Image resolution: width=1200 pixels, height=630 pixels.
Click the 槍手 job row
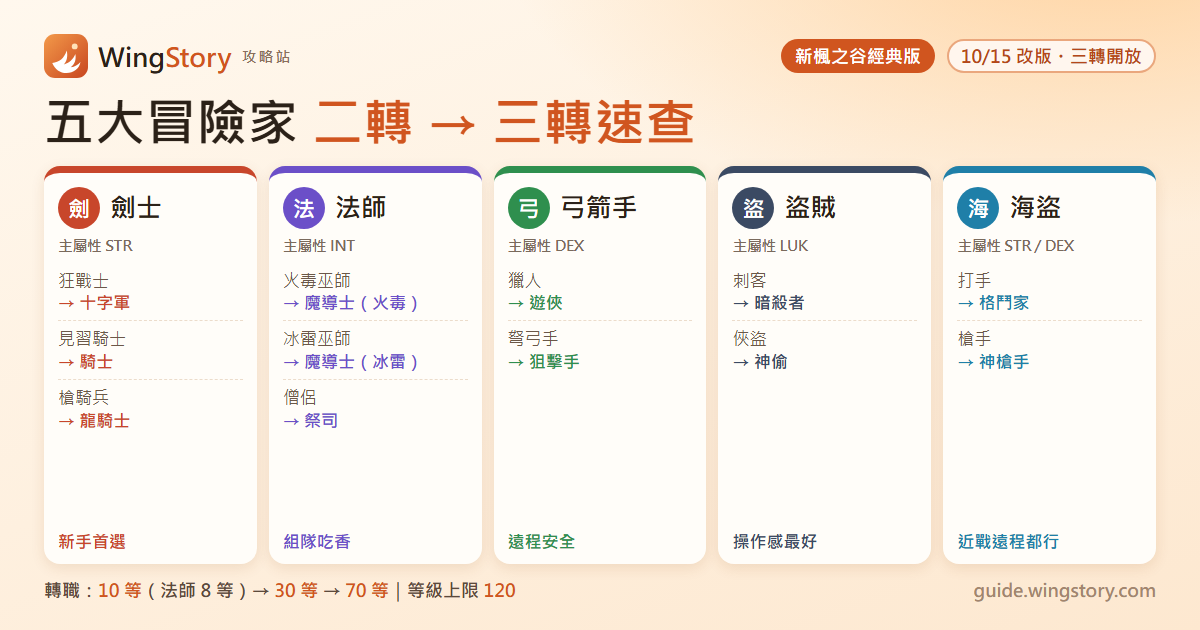click(974, 339)
